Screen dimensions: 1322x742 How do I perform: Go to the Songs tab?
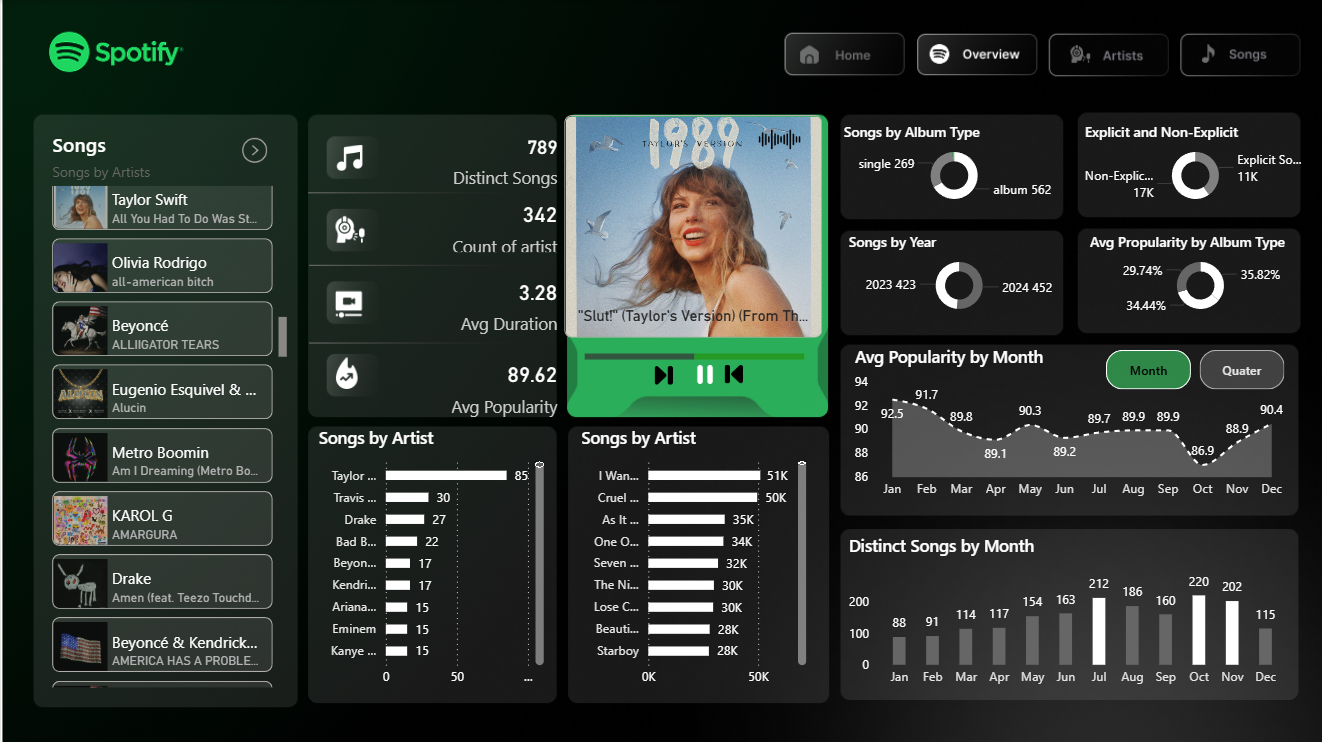coord(1240,55)
